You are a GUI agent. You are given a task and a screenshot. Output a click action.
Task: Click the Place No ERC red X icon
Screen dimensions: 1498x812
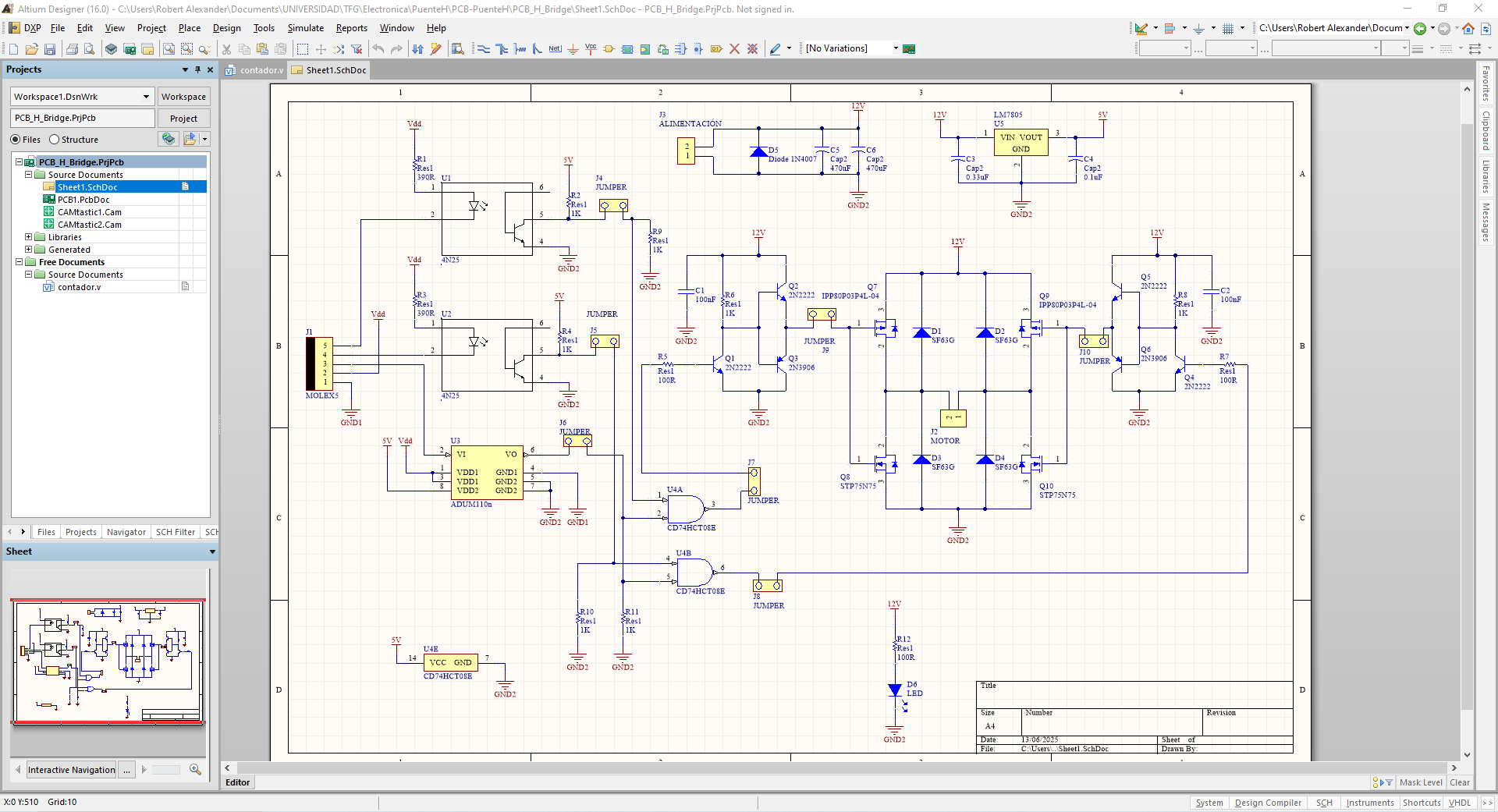pyautogui.click(x=734, y=49)
